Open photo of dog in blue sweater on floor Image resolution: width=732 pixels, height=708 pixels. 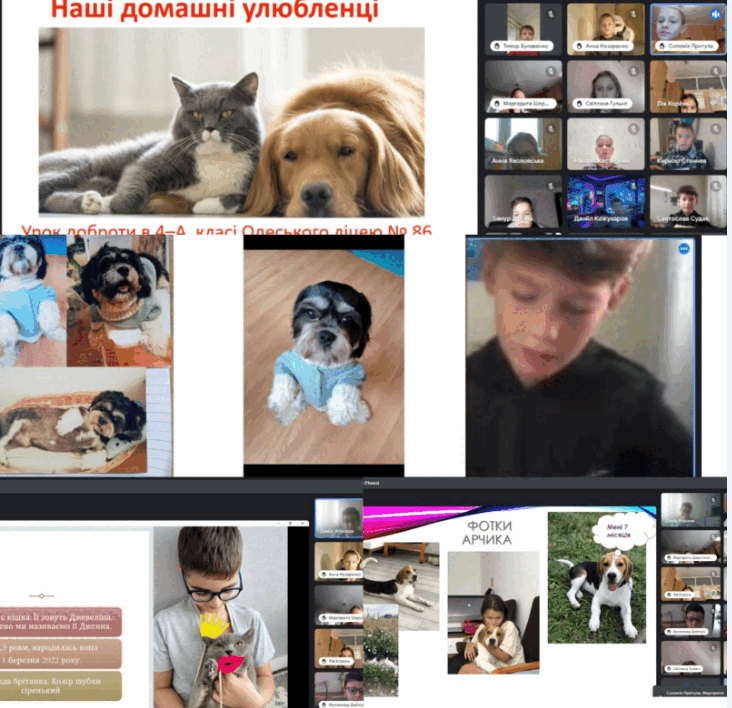(x=324, y=357)
